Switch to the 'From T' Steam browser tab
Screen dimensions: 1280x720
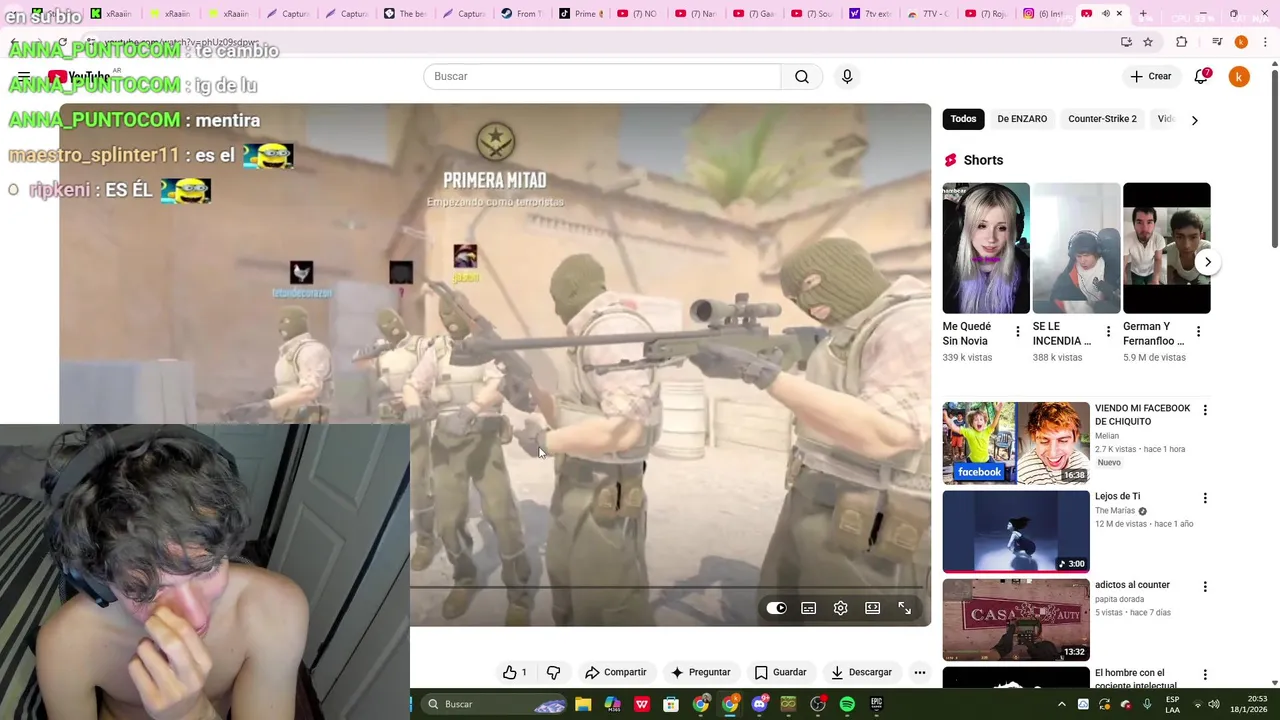522,14
